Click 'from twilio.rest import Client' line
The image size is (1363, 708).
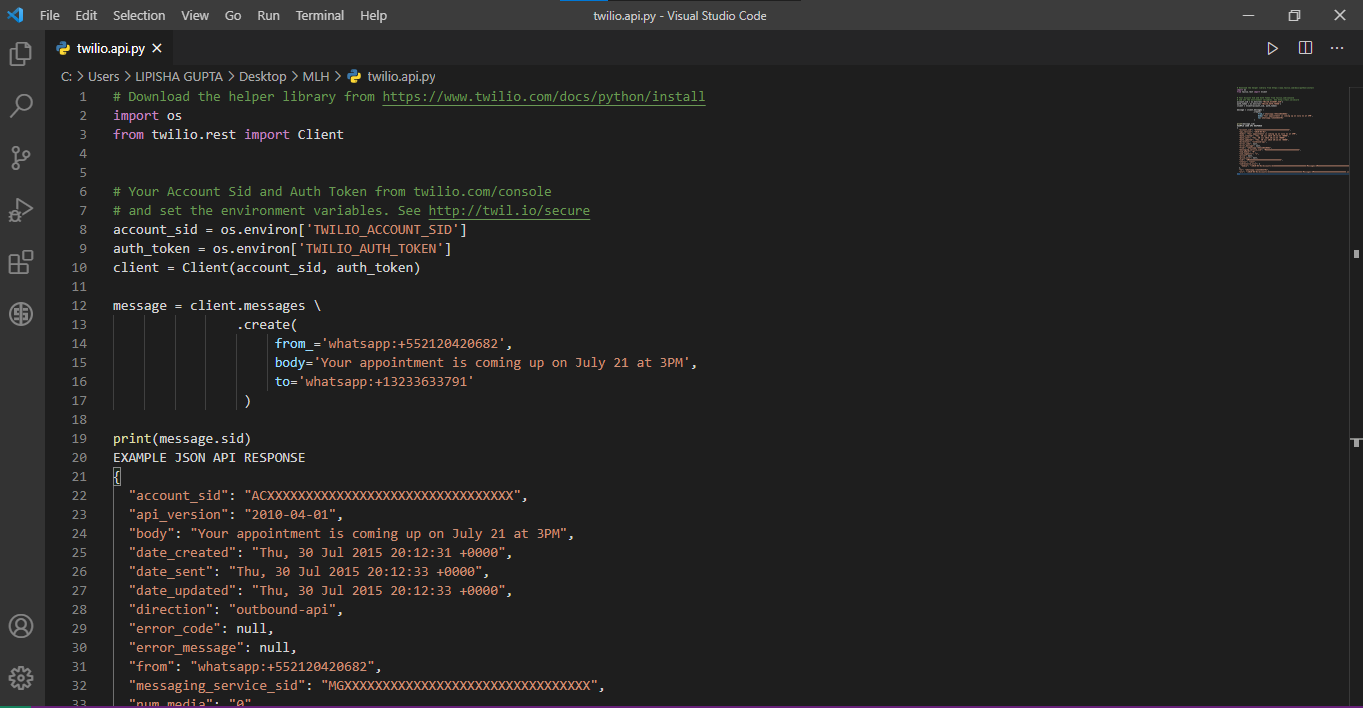click(228, 135)
